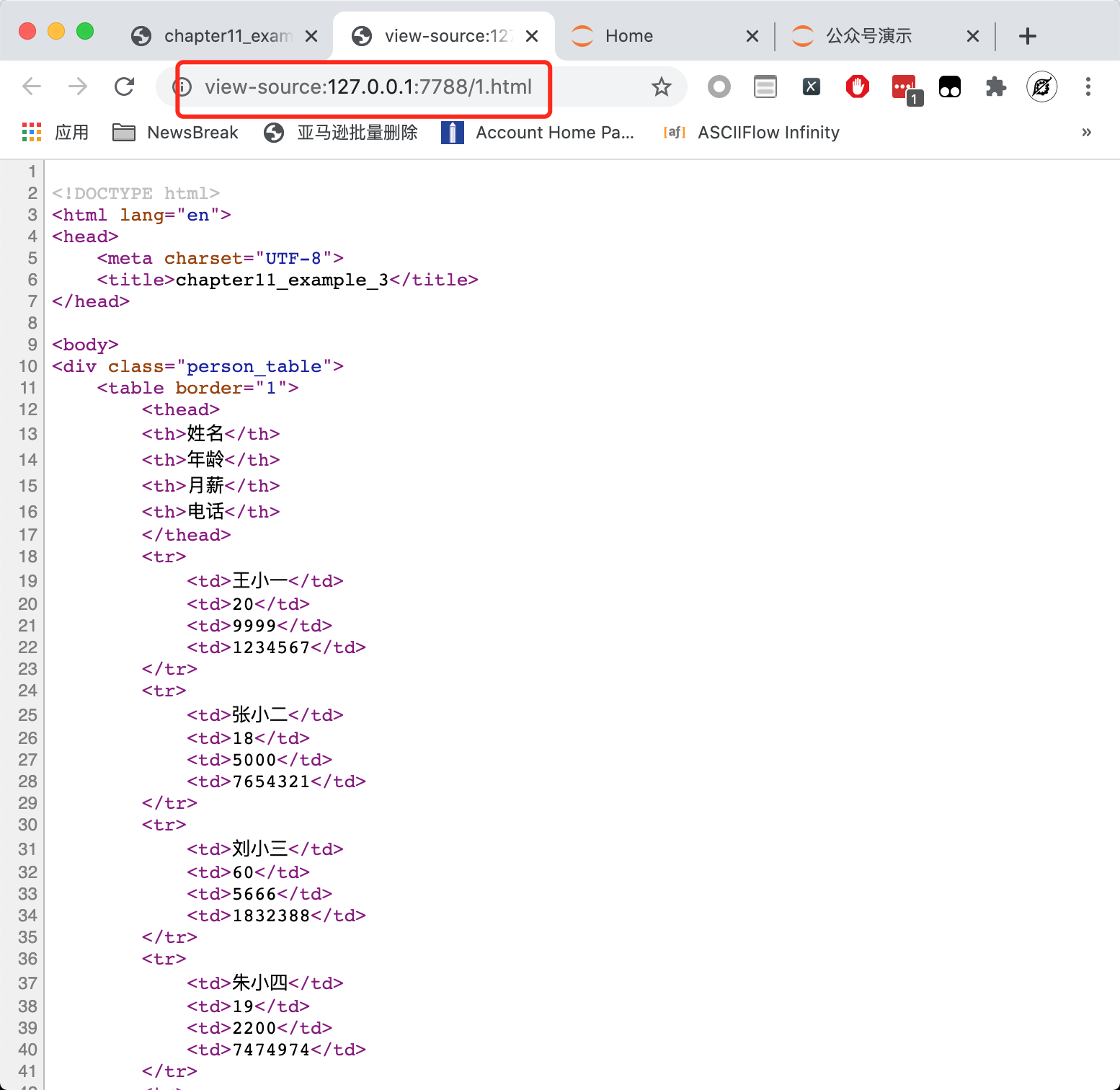Bookmark this page with the star icon
Viewport: 1120px width, 1090px height.
click(661, 87)
